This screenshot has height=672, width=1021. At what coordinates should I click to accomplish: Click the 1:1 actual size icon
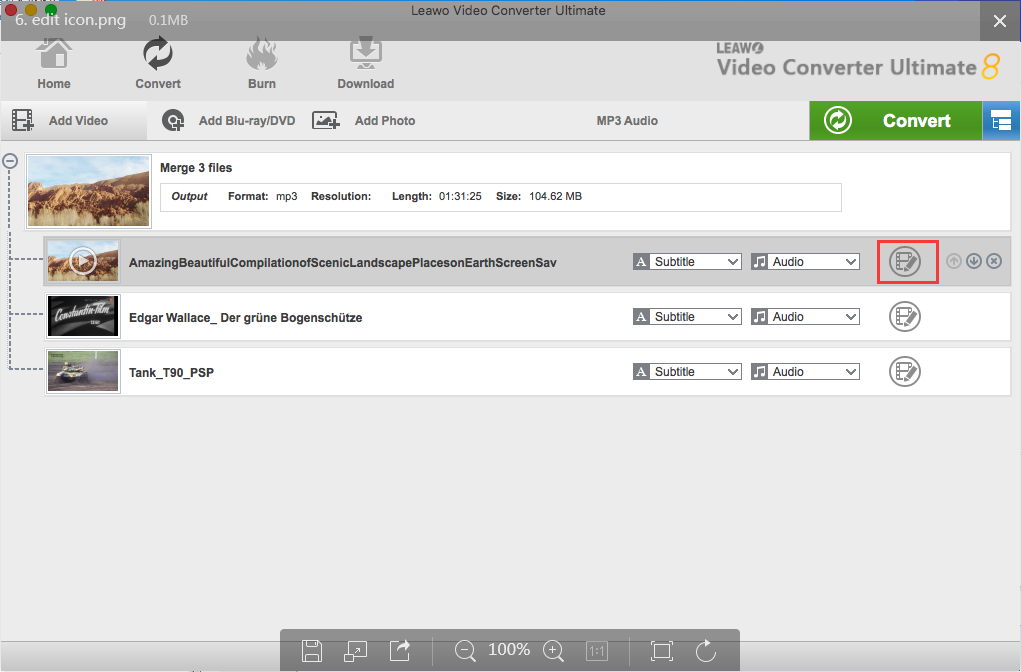(596, 651)
